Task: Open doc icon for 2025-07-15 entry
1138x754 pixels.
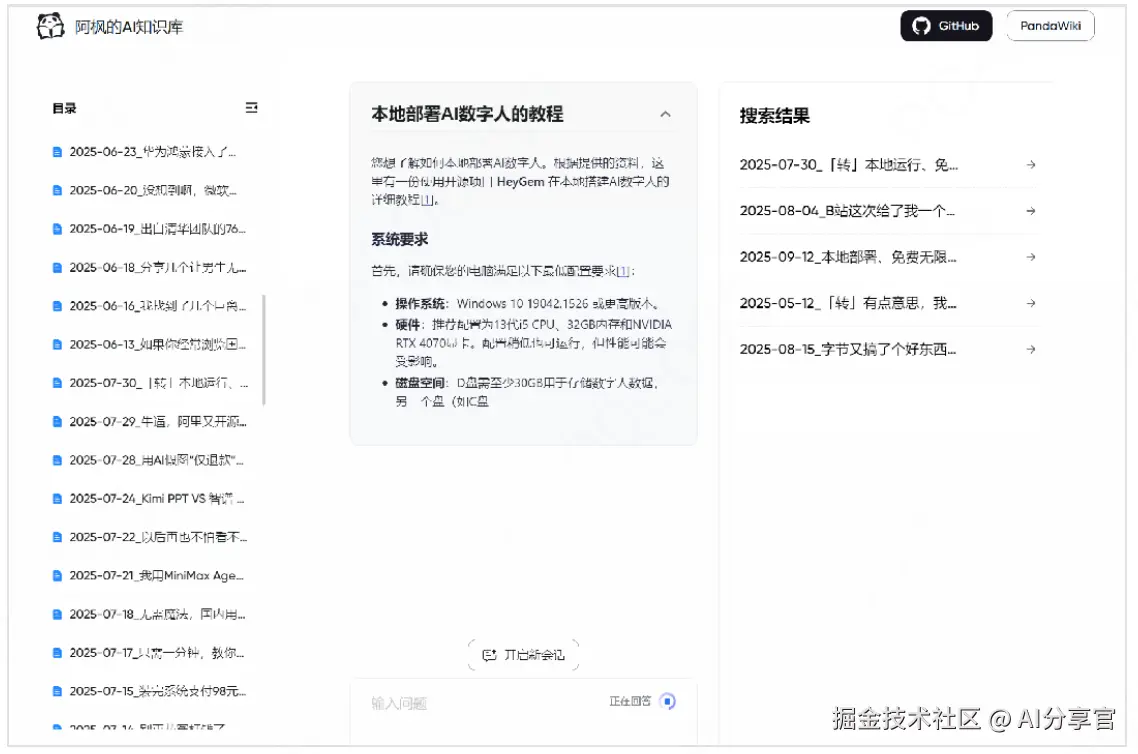Action: (57, 691)
